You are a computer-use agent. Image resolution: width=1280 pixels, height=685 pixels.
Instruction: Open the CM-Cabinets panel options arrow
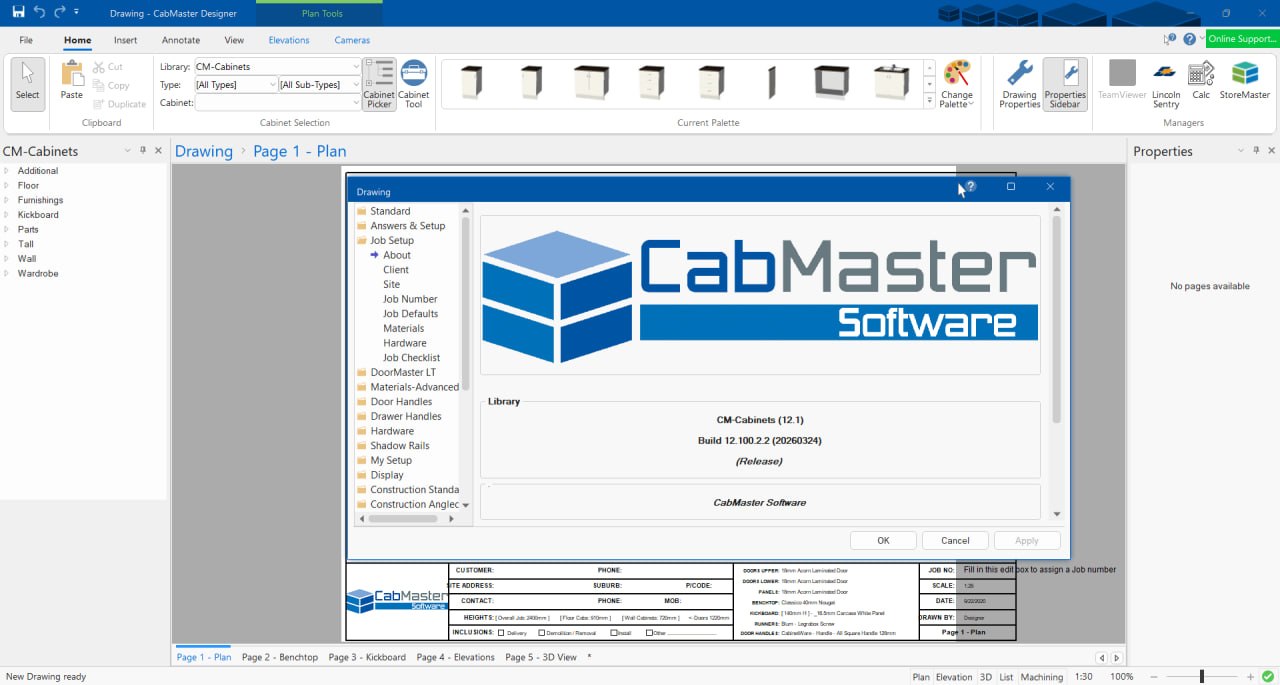pyautogui.click(x=127, y=151)
